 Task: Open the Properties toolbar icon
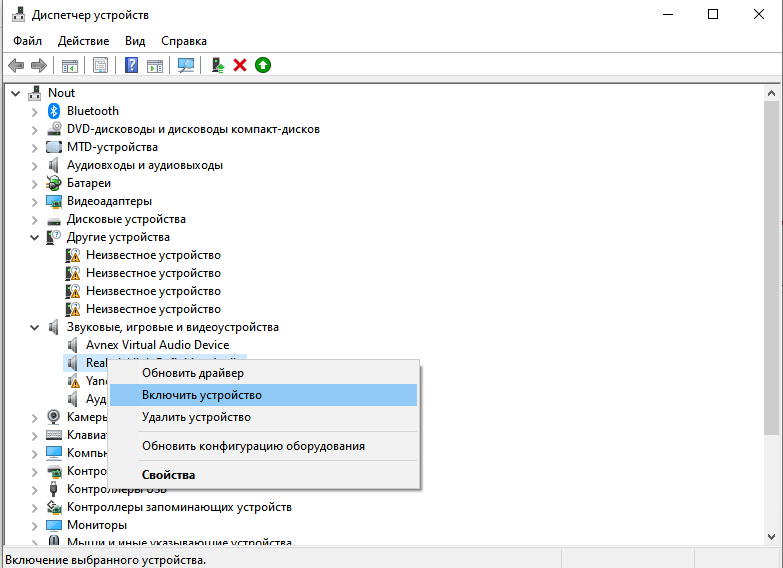(100, 65)
